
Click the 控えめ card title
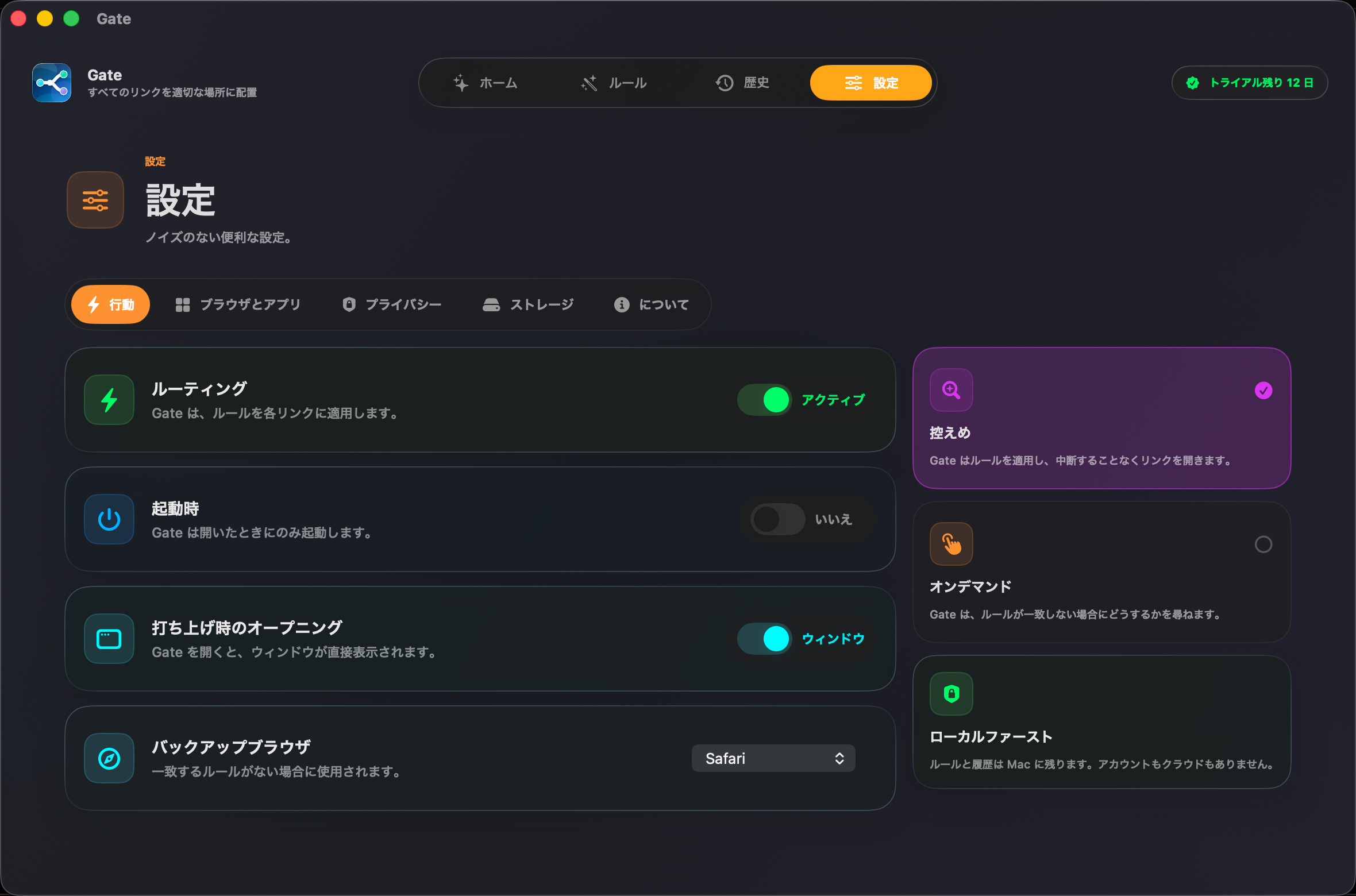(950, 433)
